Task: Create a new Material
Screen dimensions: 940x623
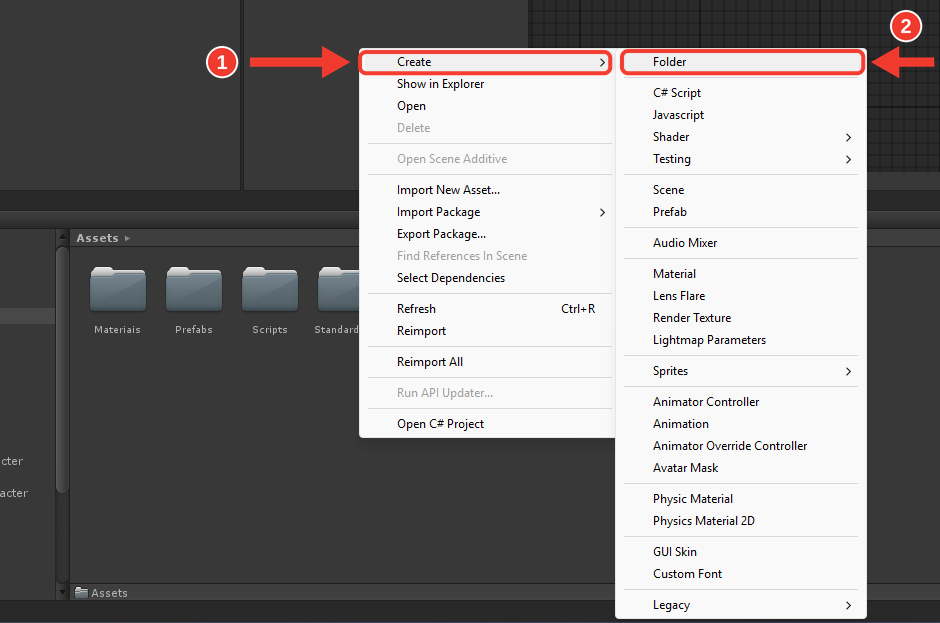Action: [742, 274]
